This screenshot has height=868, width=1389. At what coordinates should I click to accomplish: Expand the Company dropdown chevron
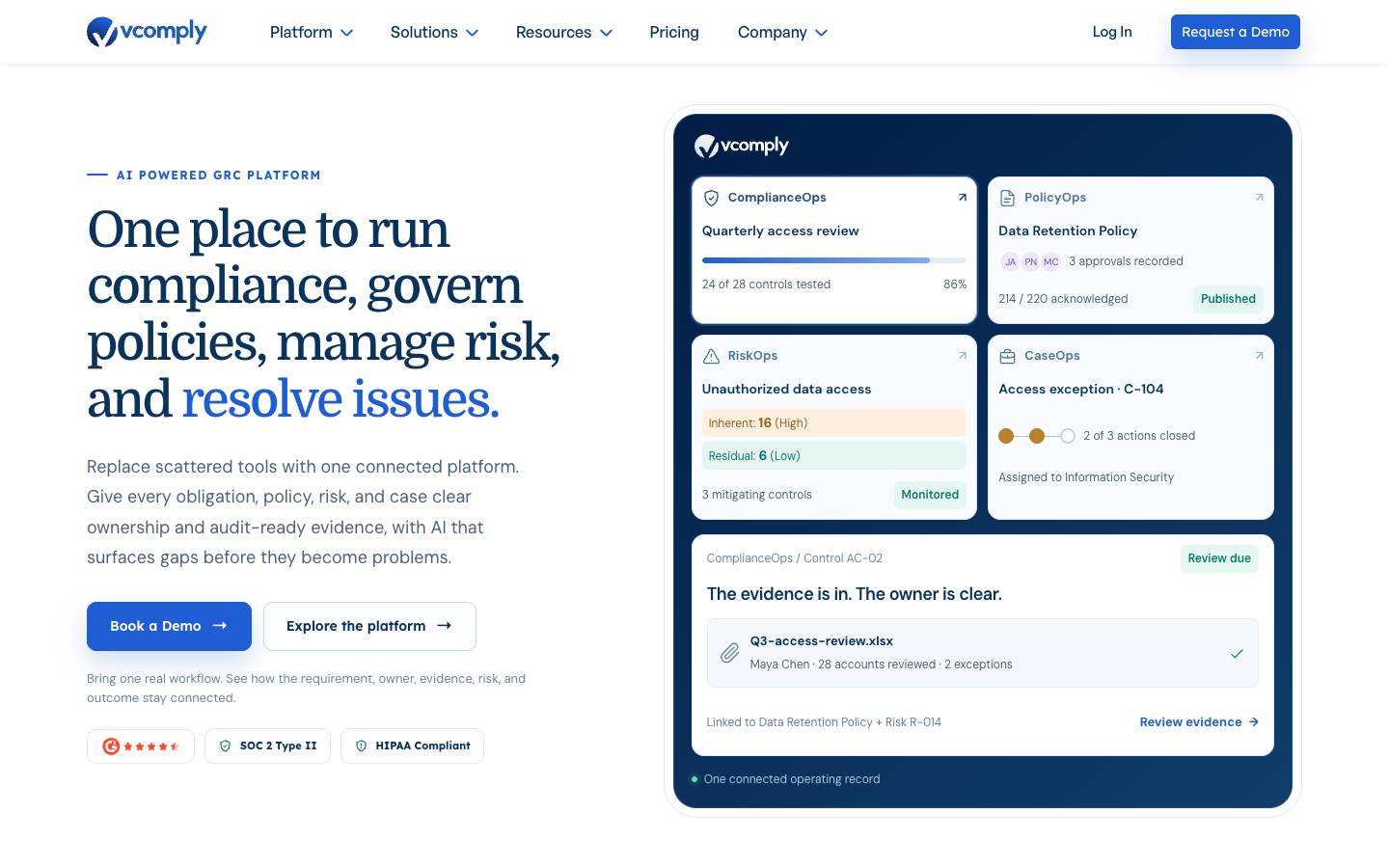click(822, 33)
